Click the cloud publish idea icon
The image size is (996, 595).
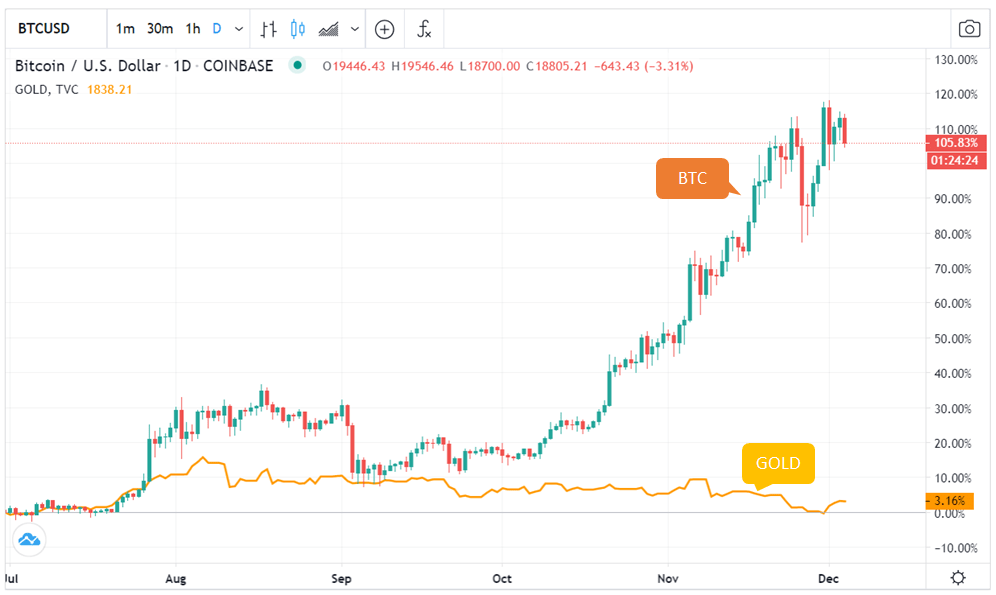pos(29,540)
